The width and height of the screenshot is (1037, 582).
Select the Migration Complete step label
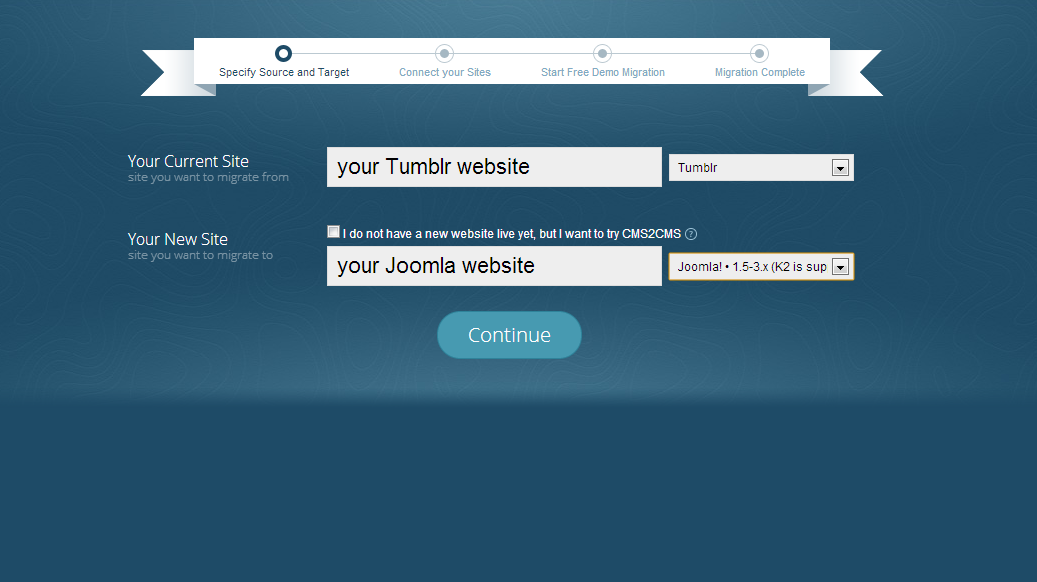[x=759, y=72]
